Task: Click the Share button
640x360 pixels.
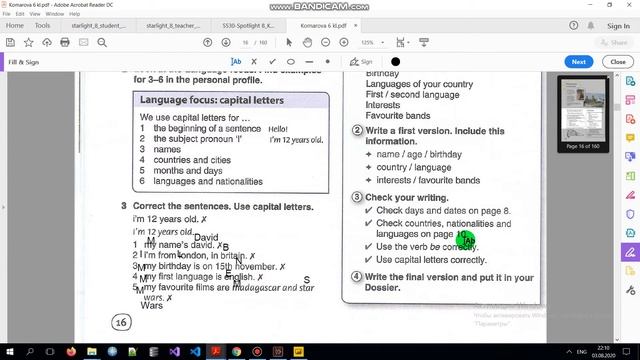Action: 614,42
